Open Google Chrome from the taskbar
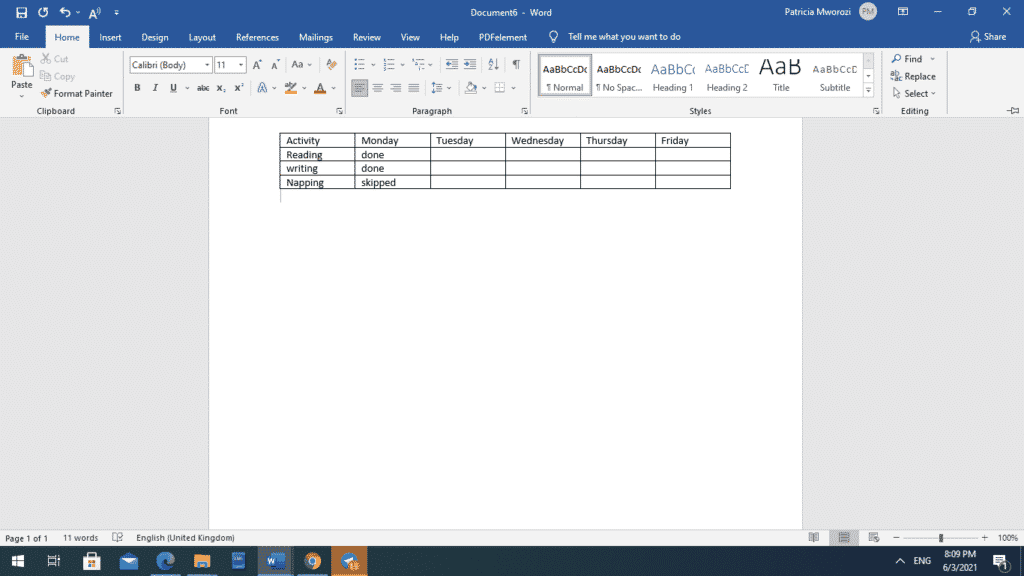 [x=312, y=561]
